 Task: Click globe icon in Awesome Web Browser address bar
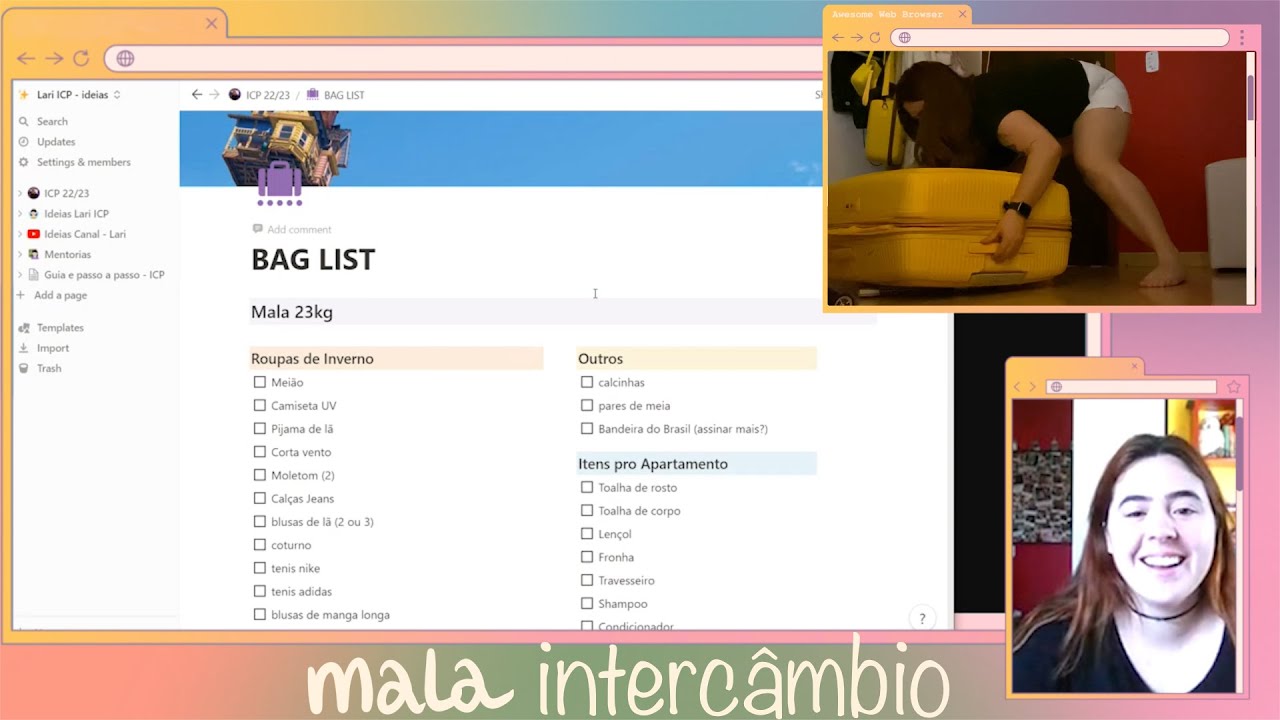(x=905, y=38)
